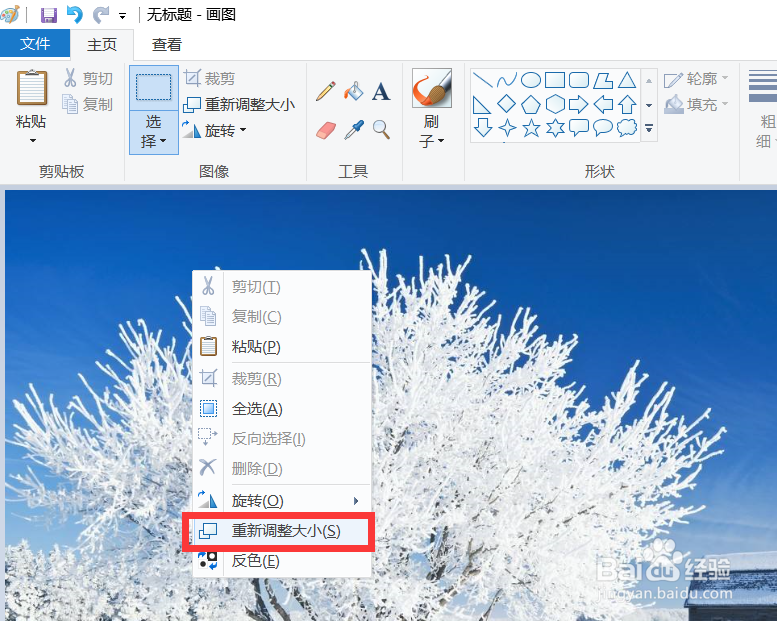Select the Rectangle shape
Viewport: 777px width, 621px height.
555,79
